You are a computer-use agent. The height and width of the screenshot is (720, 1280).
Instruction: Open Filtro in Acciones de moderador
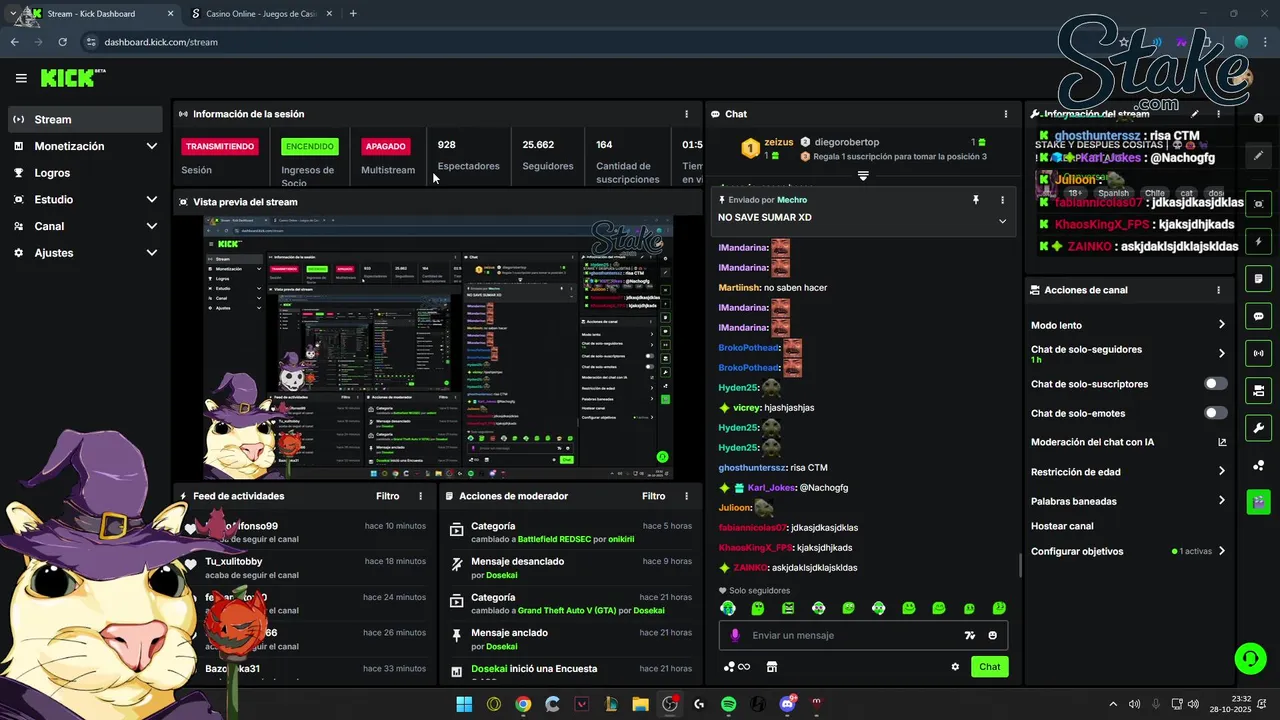[x=653, y=496]
